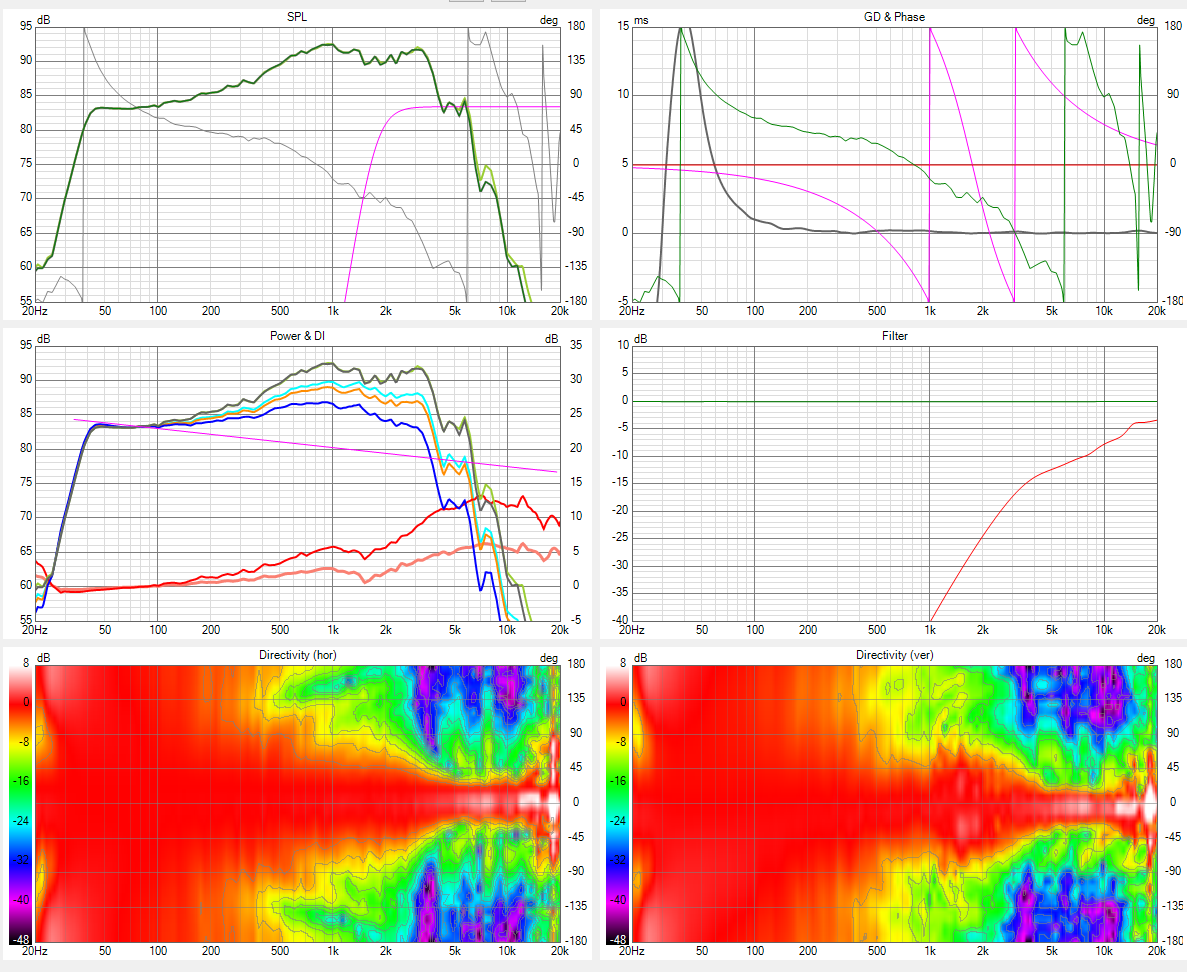Screen dimensions: 1187x972
Task: Click the 8 label on Directivity (ver) scale
Action: 623,662
